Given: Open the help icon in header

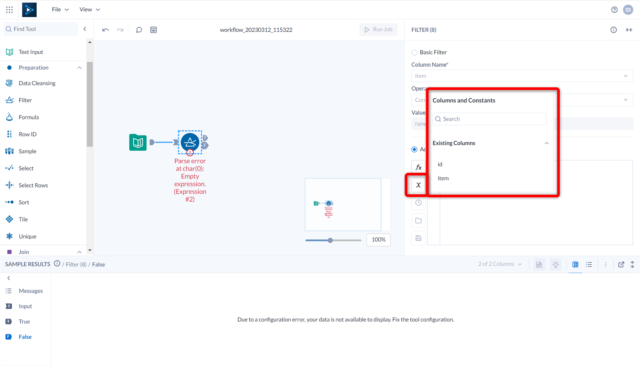Looking at the screenshot, I should pos(614,10).
